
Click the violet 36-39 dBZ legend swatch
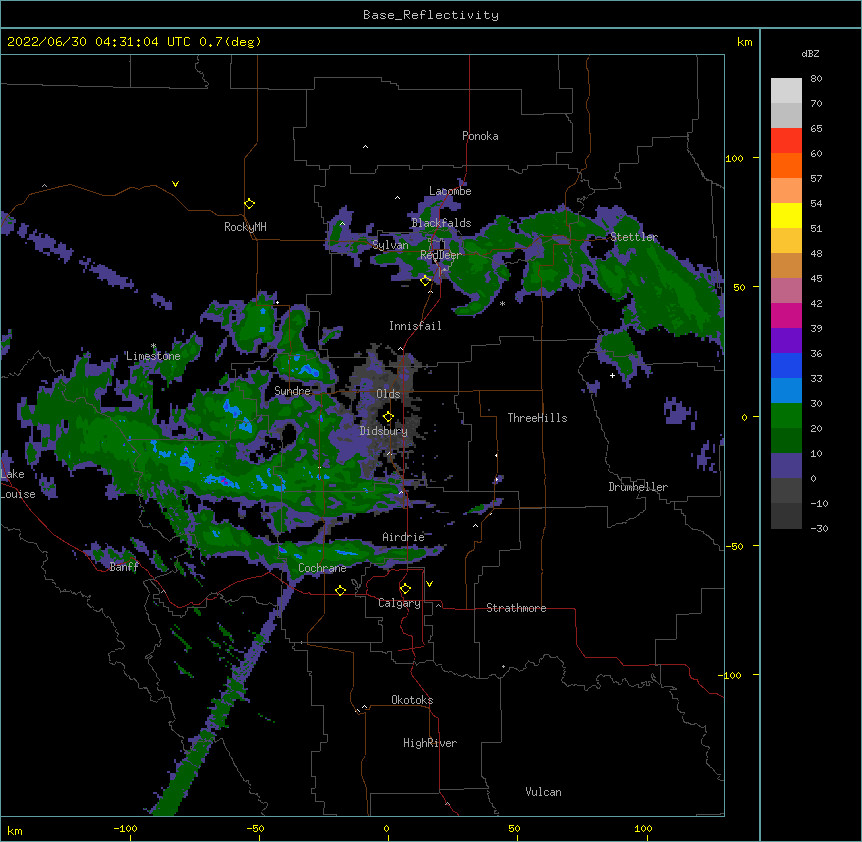(786, 341)
